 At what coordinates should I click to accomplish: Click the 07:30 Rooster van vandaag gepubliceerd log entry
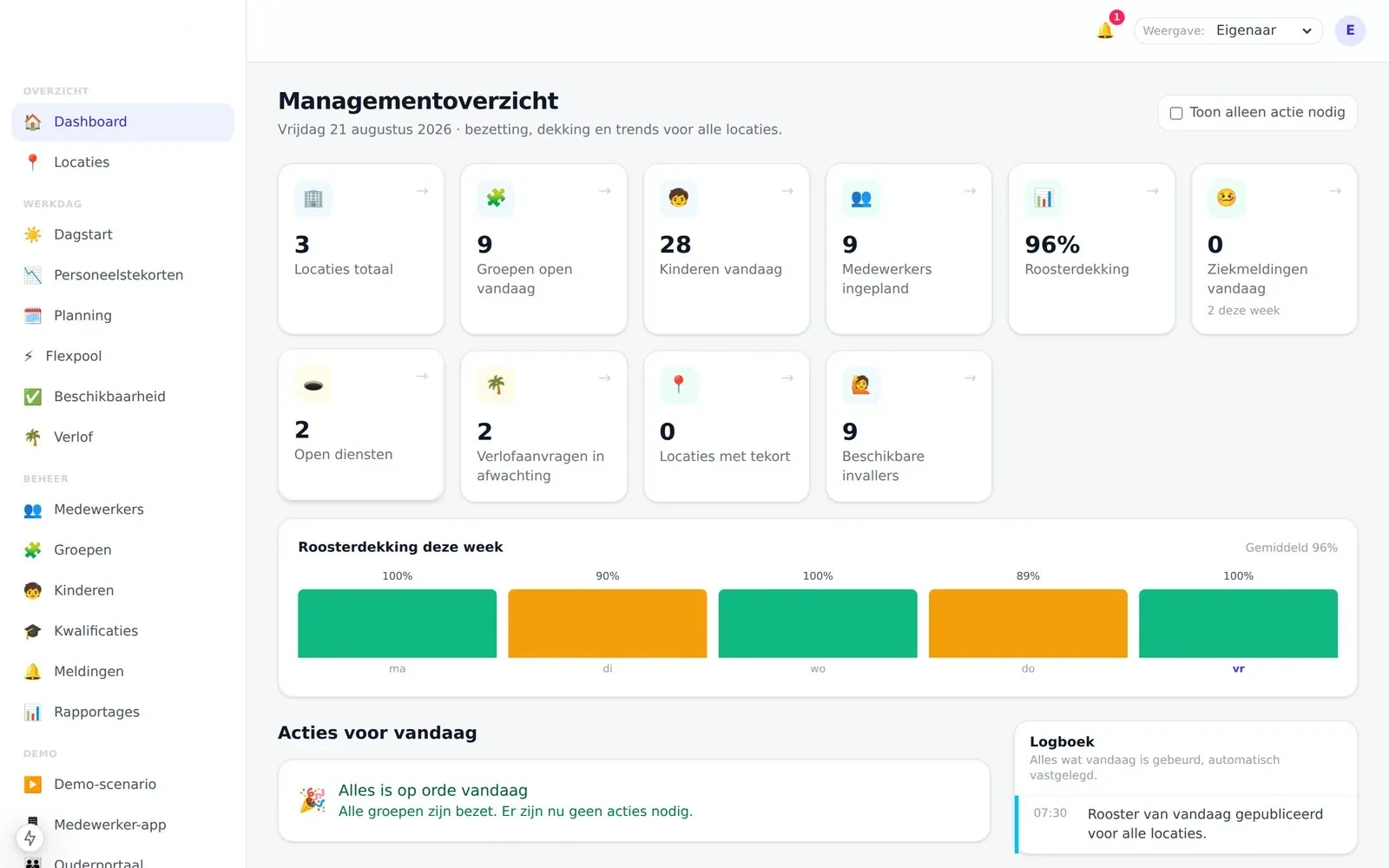point(1186,824)
